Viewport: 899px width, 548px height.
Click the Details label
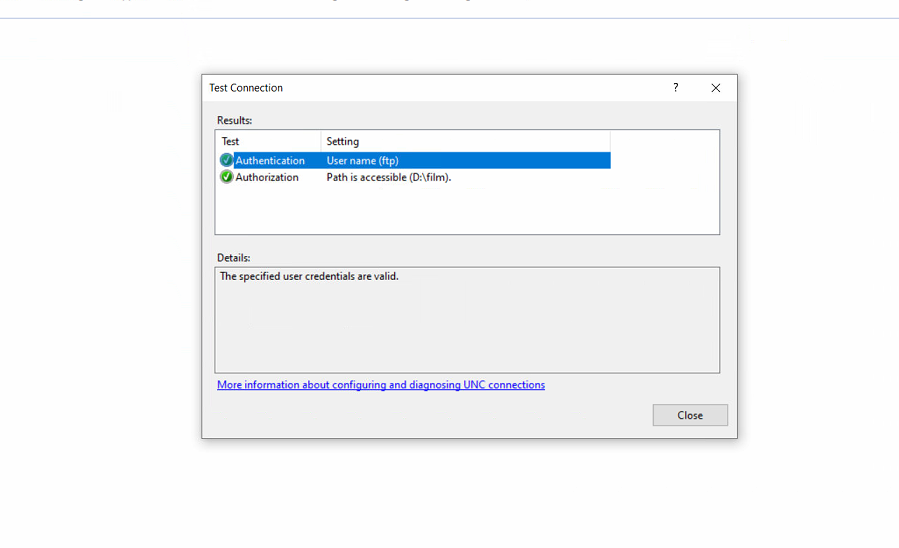[x=234, y=258]
